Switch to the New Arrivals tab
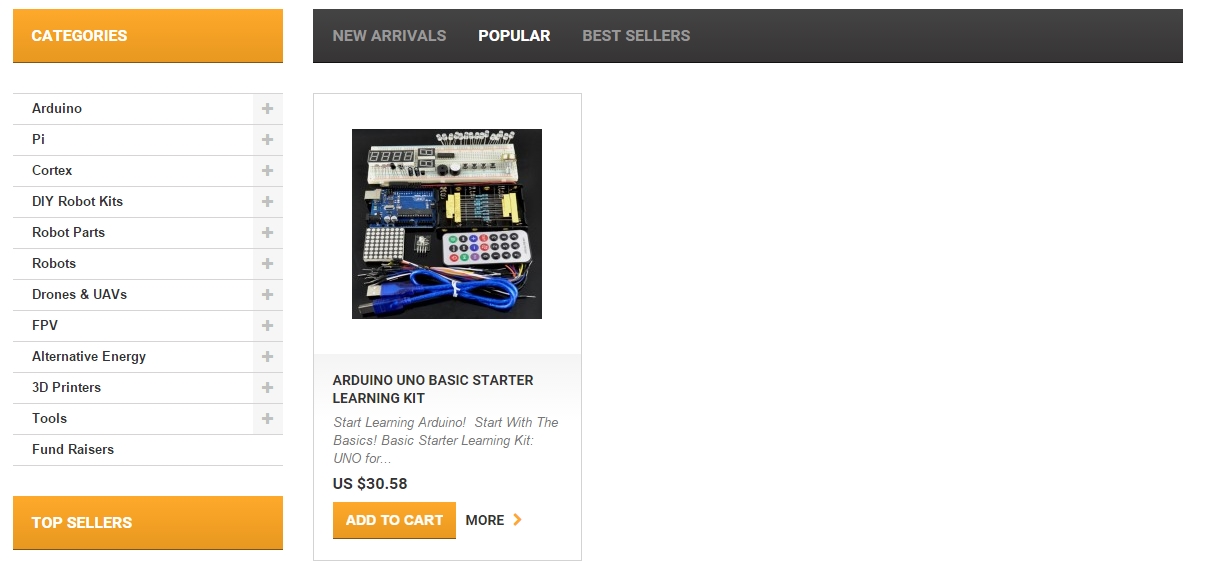The width and height of the screenshot is (1209, 565). (x=389, y=35)
